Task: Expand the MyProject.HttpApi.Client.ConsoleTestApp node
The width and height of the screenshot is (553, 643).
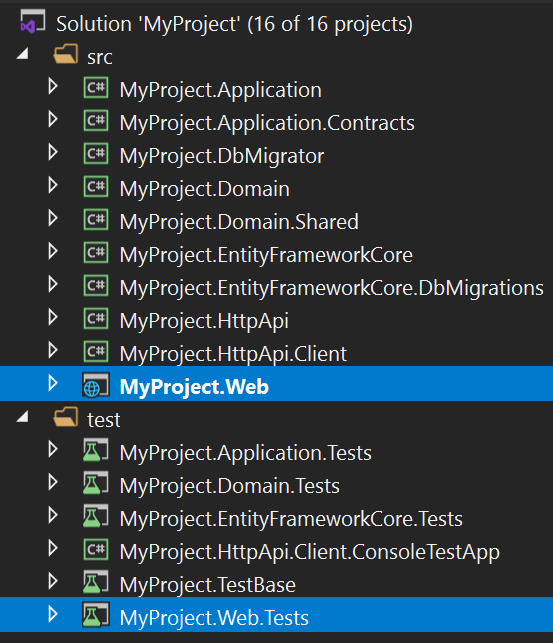Action: point(53,548)
